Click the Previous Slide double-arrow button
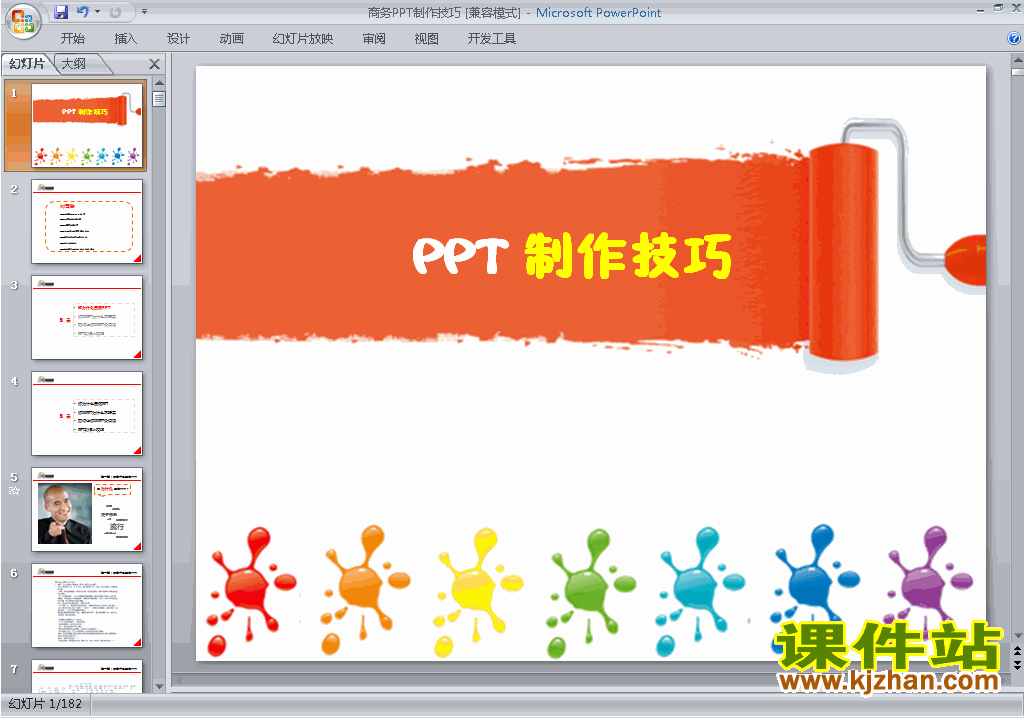Image resolution: width=1024 pixels, height=718 pixels. point(1017,651)
